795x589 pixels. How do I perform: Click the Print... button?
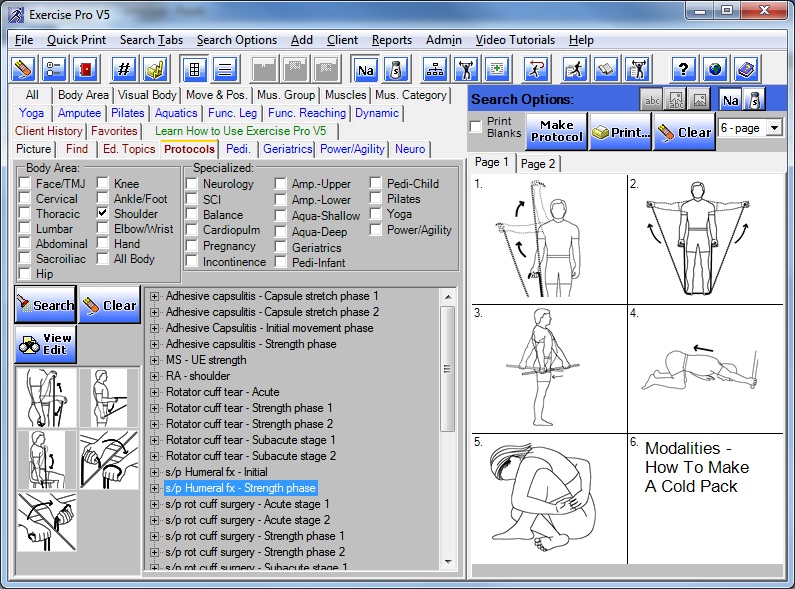click(621, 131)
